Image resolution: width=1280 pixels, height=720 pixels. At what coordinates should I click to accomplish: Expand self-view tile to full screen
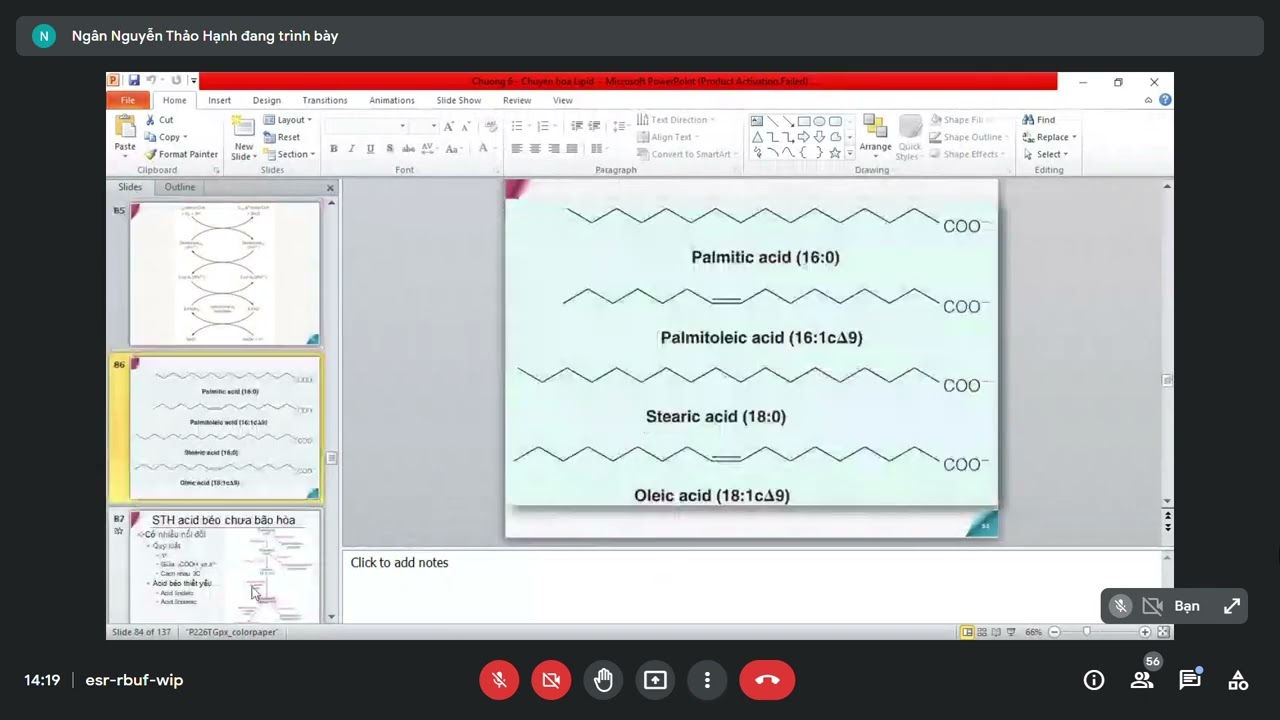[x=1232, y=606]
